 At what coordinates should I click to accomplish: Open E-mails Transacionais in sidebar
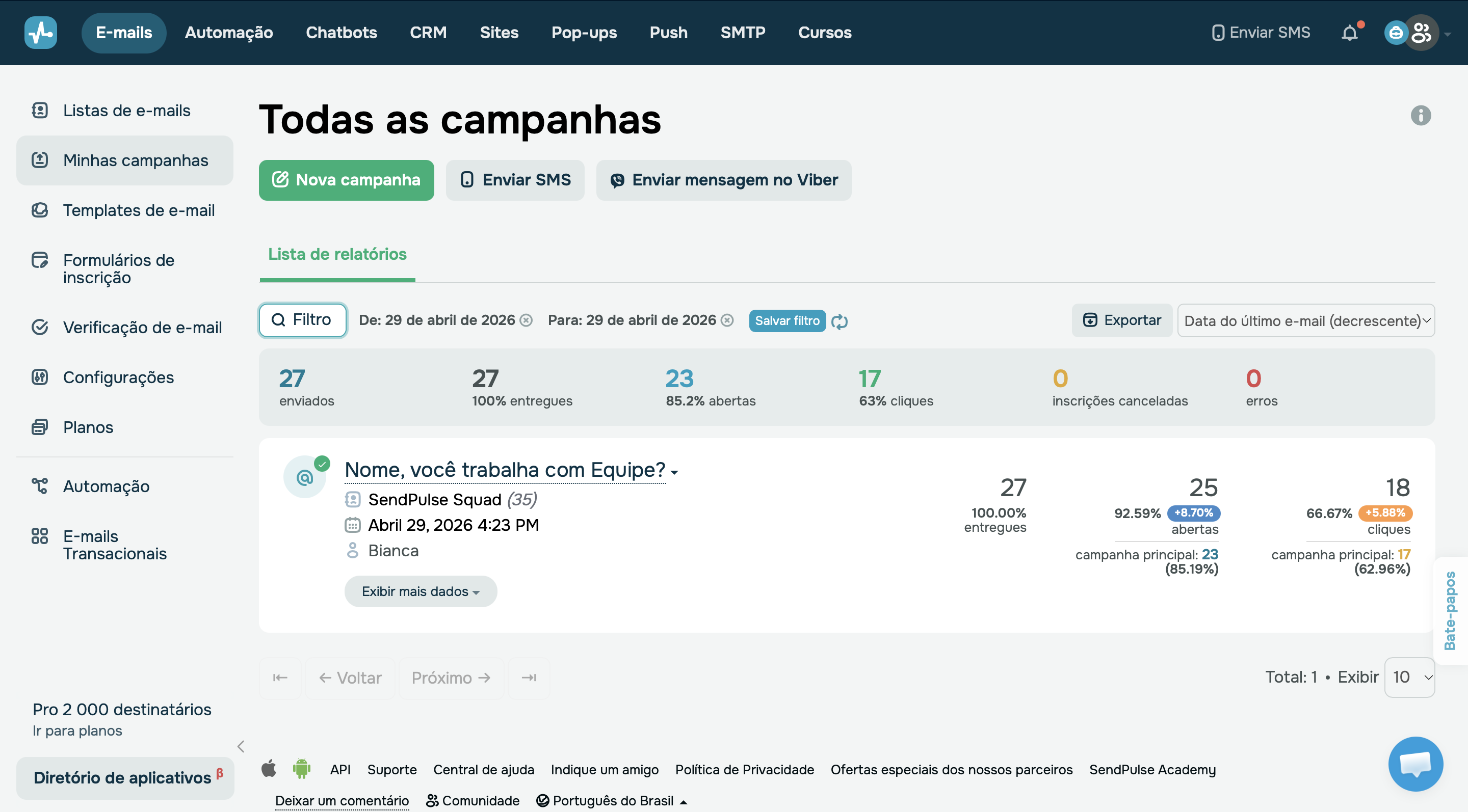click(x=125, y=545)
